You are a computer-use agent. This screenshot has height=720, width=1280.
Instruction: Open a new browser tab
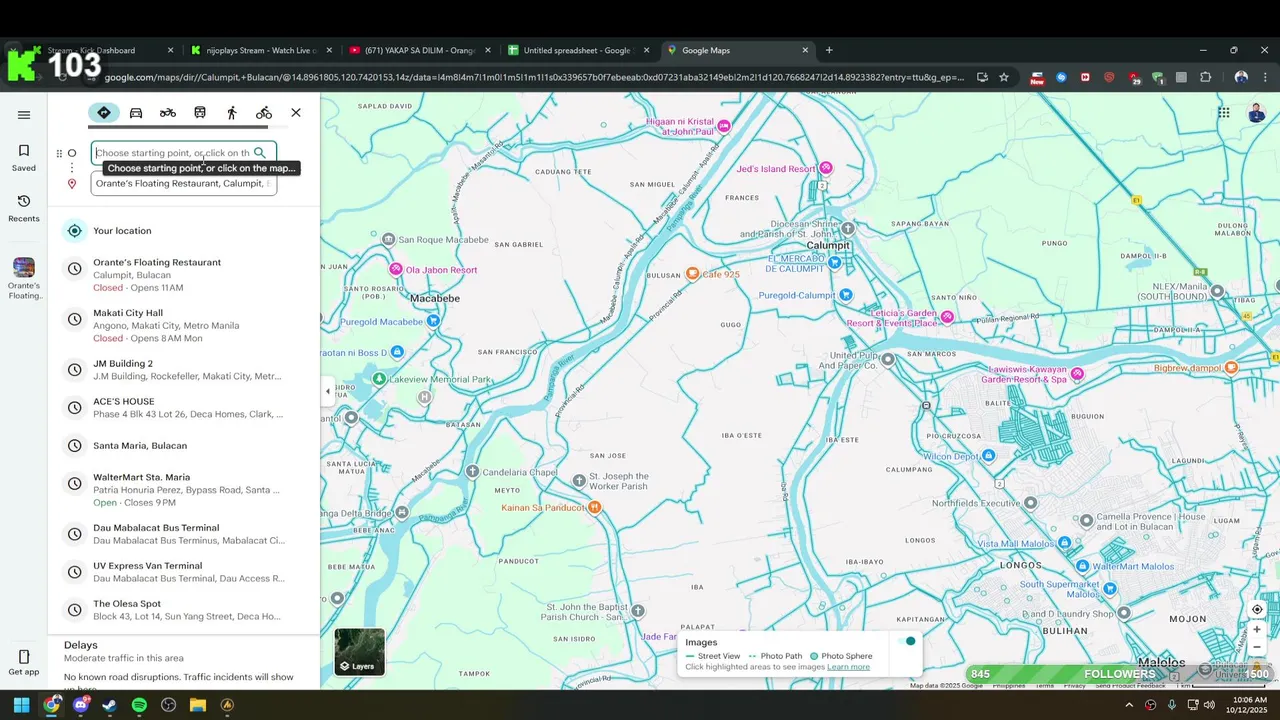pyautogui.click(x=829, y=50)
